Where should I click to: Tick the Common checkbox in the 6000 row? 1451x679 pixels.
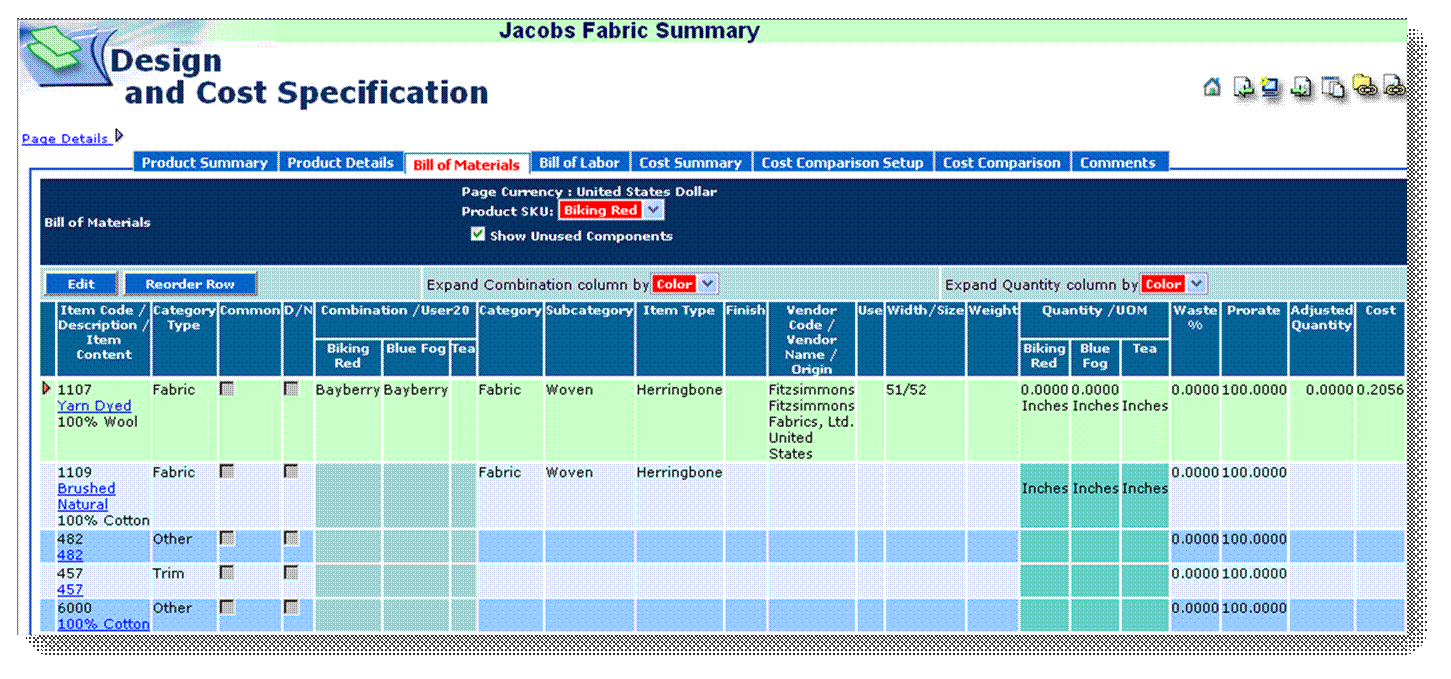coord(227,607)
